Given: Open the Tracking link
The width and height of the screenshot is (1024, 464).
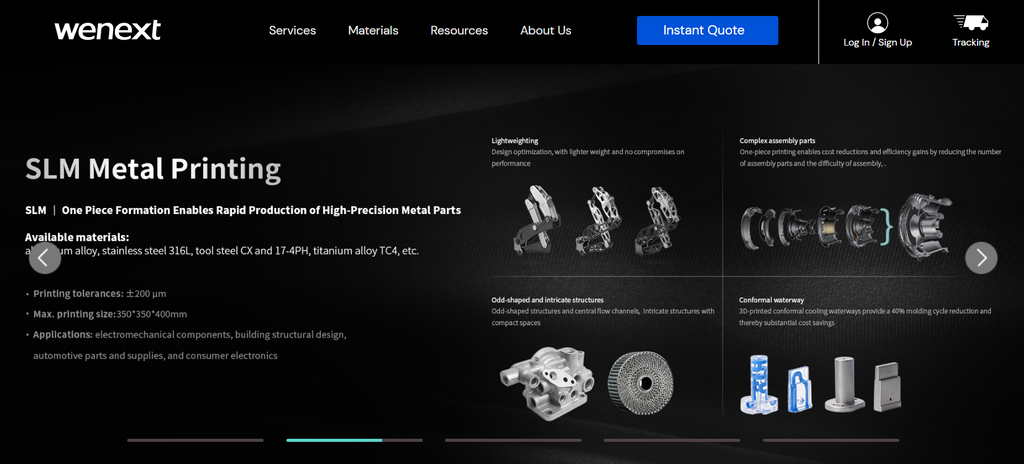Looking at the screenshot, I should [970, 42].
